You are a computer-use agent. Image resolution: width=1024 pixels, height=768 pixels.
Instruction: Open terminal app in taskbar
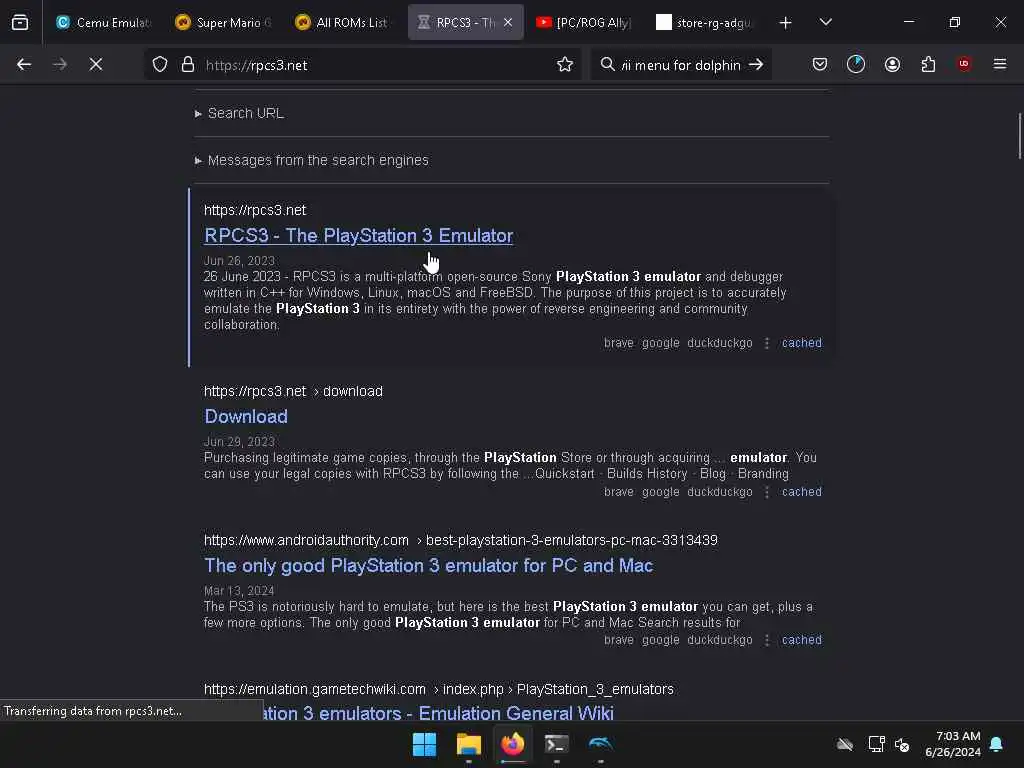556,744
